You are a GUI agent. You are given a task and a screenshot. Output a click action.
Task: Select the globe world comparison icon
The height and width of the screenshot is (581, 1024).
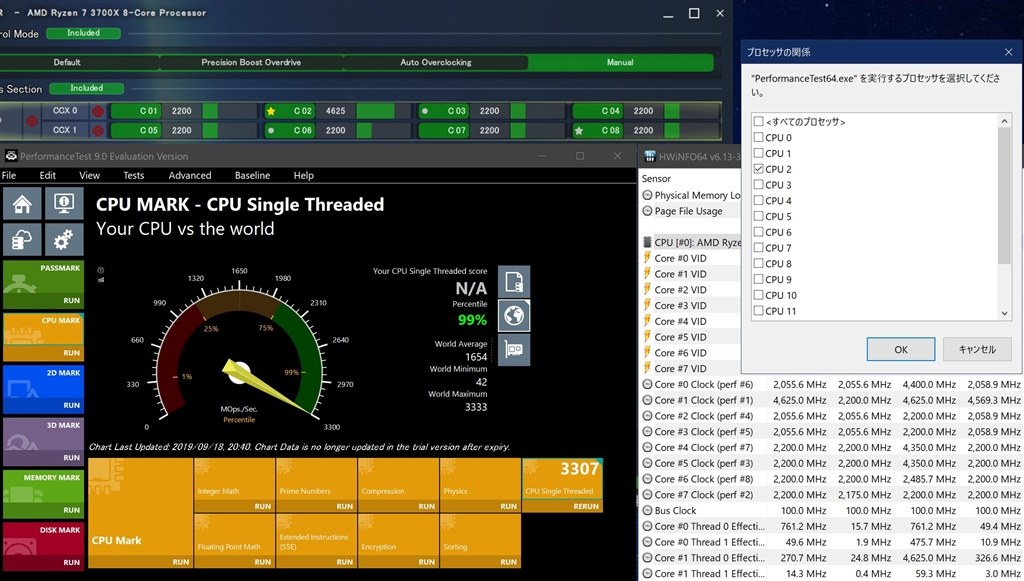[514, 316]
